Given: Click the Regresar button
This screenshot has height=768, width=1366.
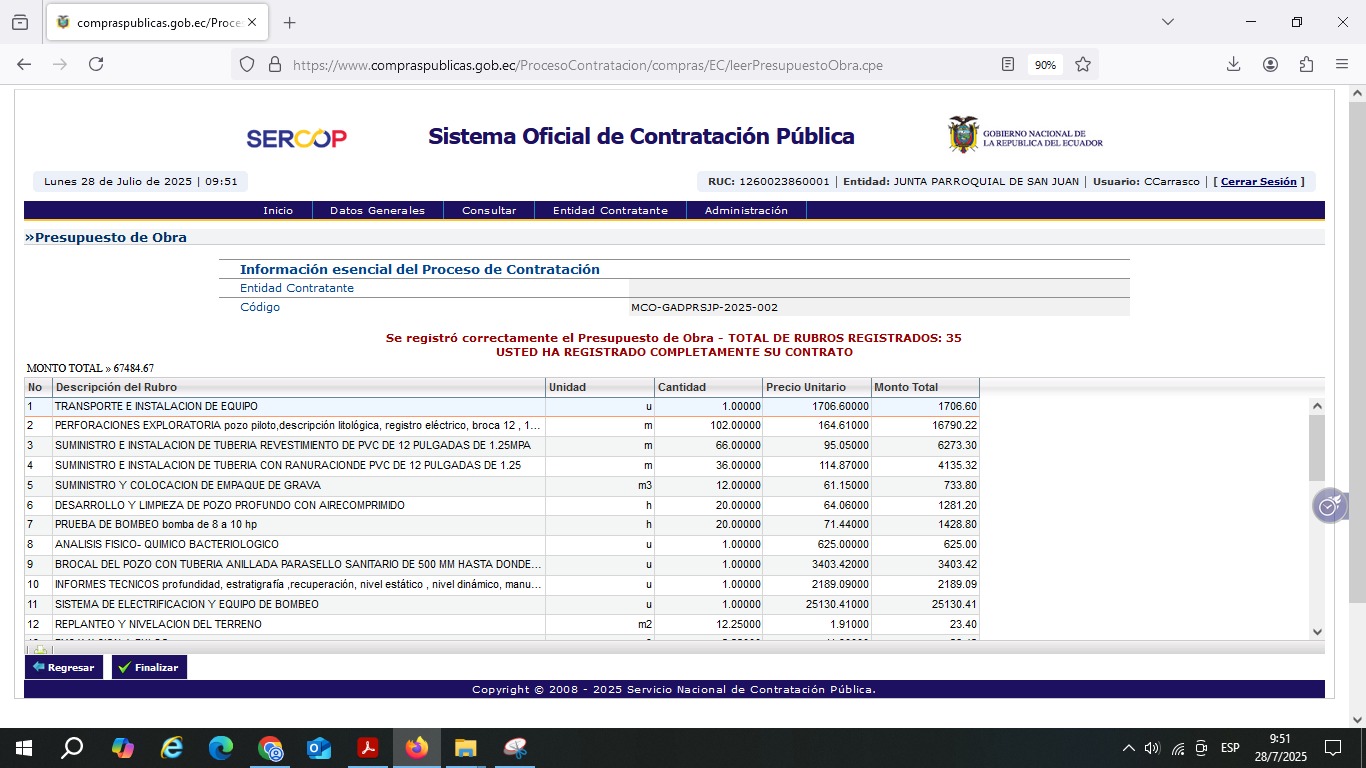Looking at the screenshot, I should (x=63, y=667).
